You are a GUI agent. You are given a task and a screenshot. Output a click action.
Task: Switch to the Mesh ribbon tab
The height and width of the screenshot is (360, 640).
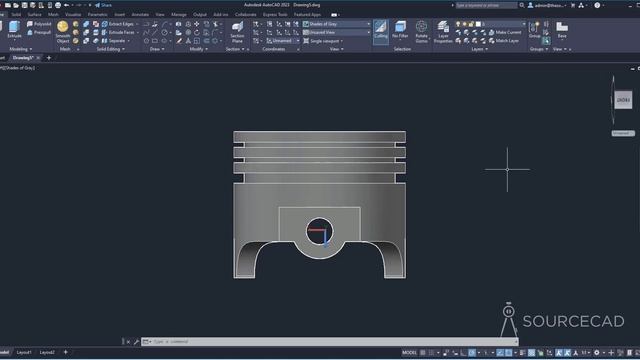[53, 14]
